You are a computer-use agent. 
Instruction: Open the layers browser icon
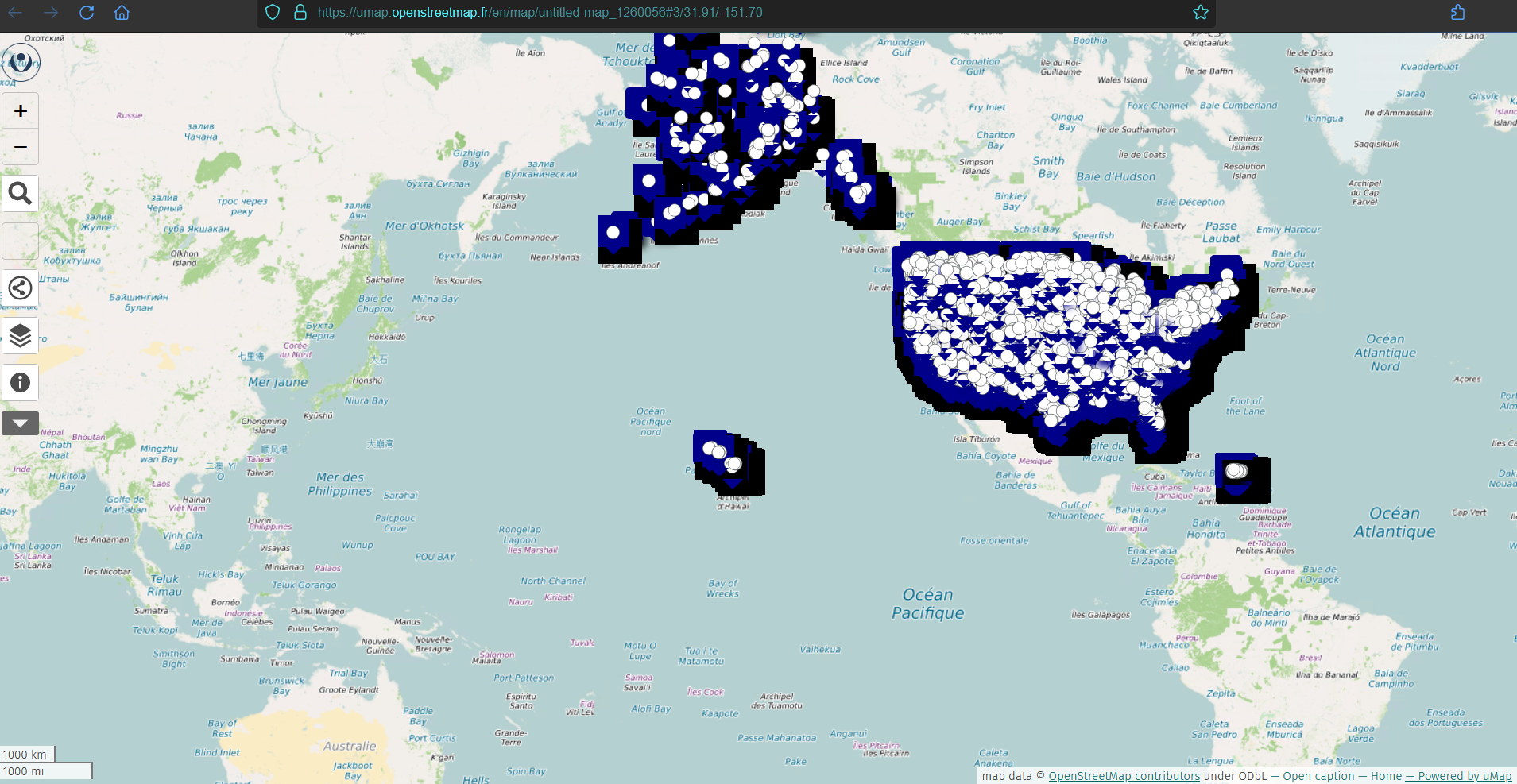point(21,335)
